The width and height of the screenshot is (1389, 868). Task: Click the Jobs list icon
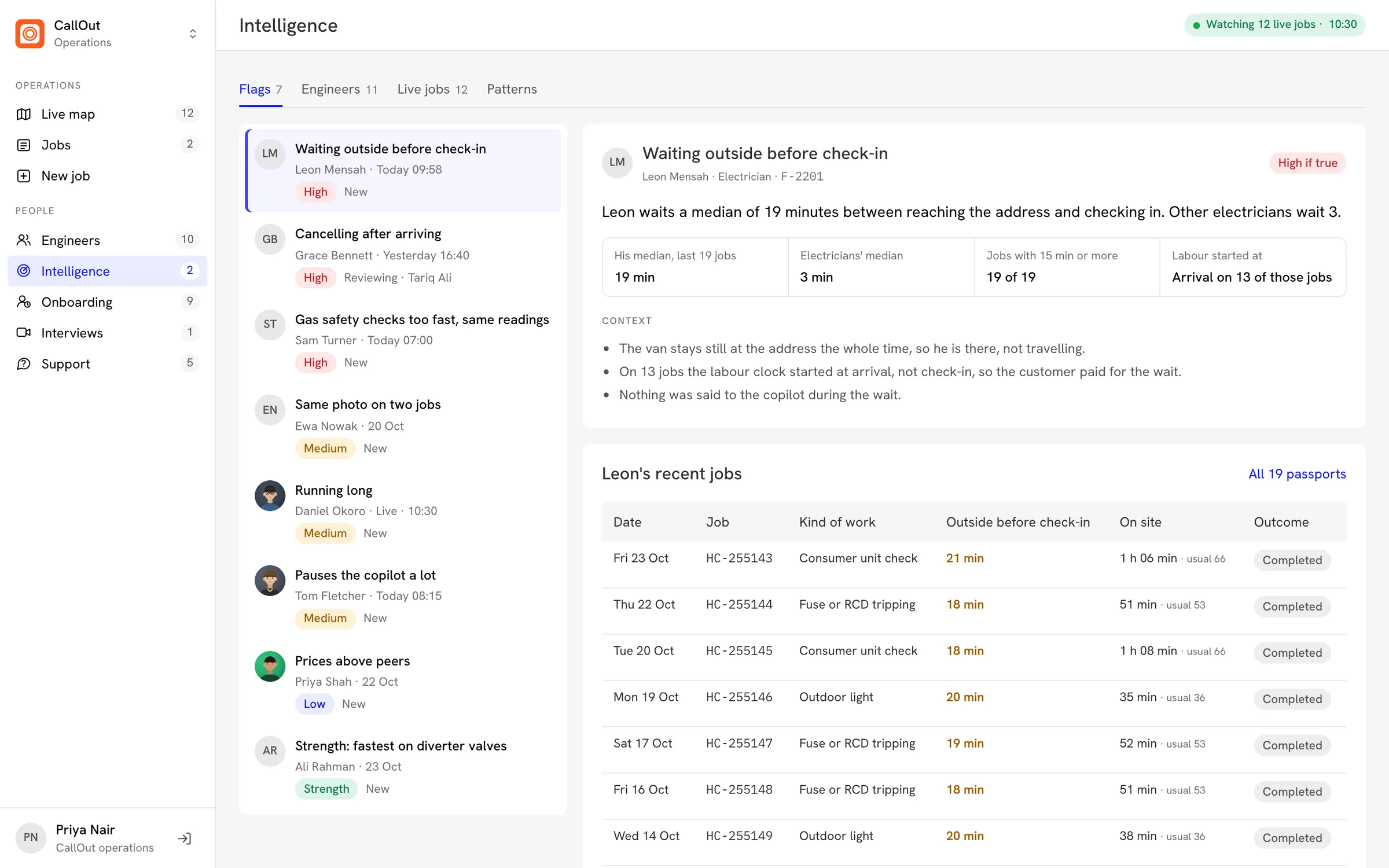pyautogui.click(x=24, y=145)
